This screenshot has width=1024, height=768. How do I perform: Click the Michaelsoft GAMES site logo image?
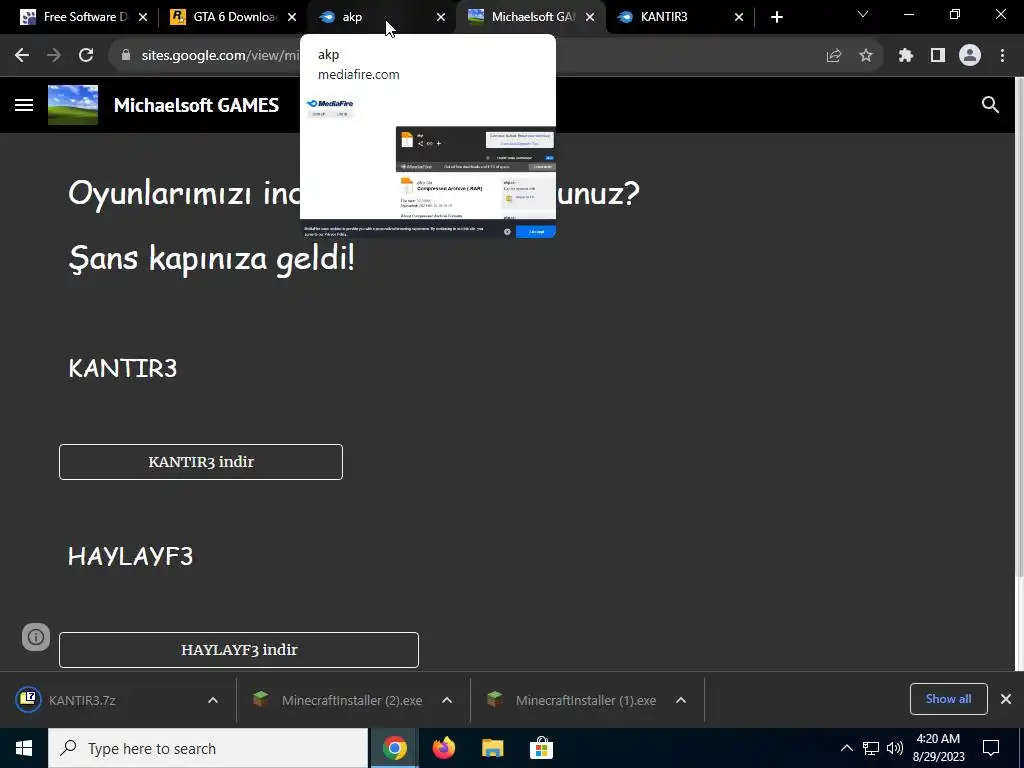73,105
